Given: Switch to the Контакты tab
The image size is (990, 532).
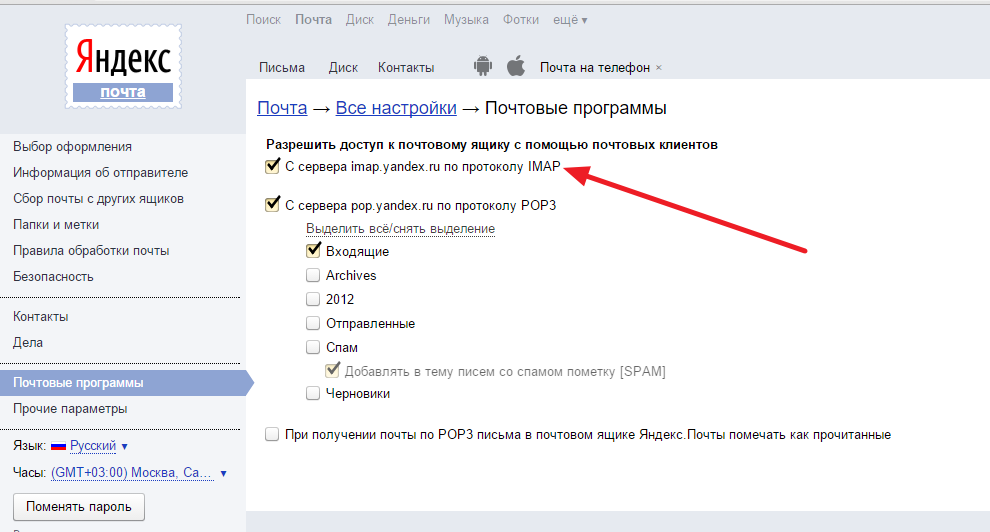Looking at the screenshot, I should pos(406,68).
